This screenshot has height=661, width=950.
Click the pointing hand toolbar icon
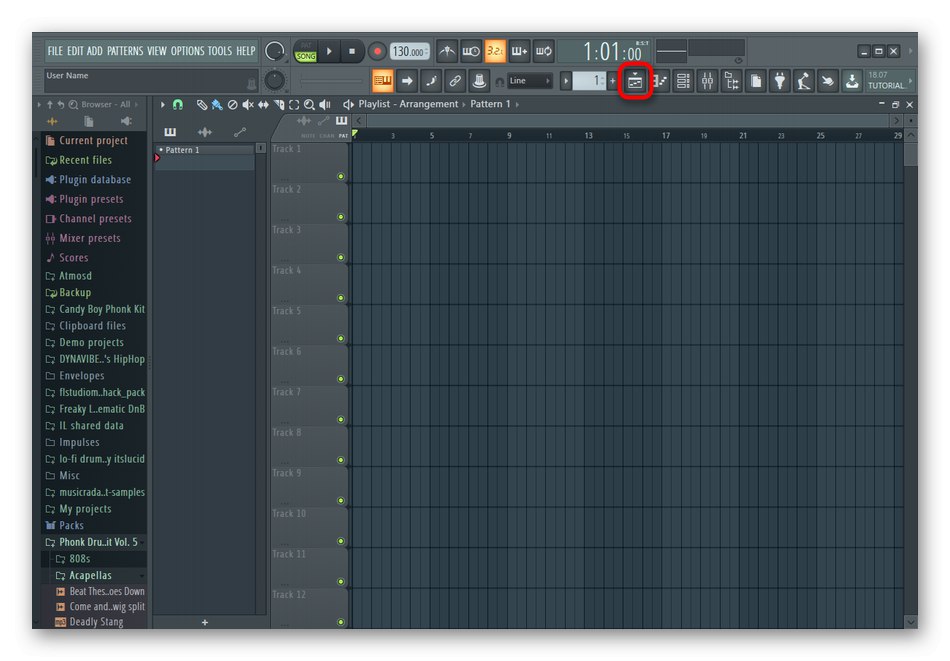828,81
